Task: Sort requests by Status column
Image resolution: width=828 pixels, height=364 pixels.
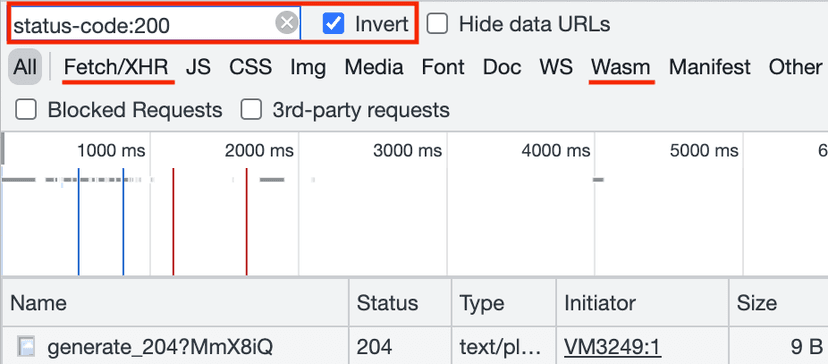Action: click(400, 303)
